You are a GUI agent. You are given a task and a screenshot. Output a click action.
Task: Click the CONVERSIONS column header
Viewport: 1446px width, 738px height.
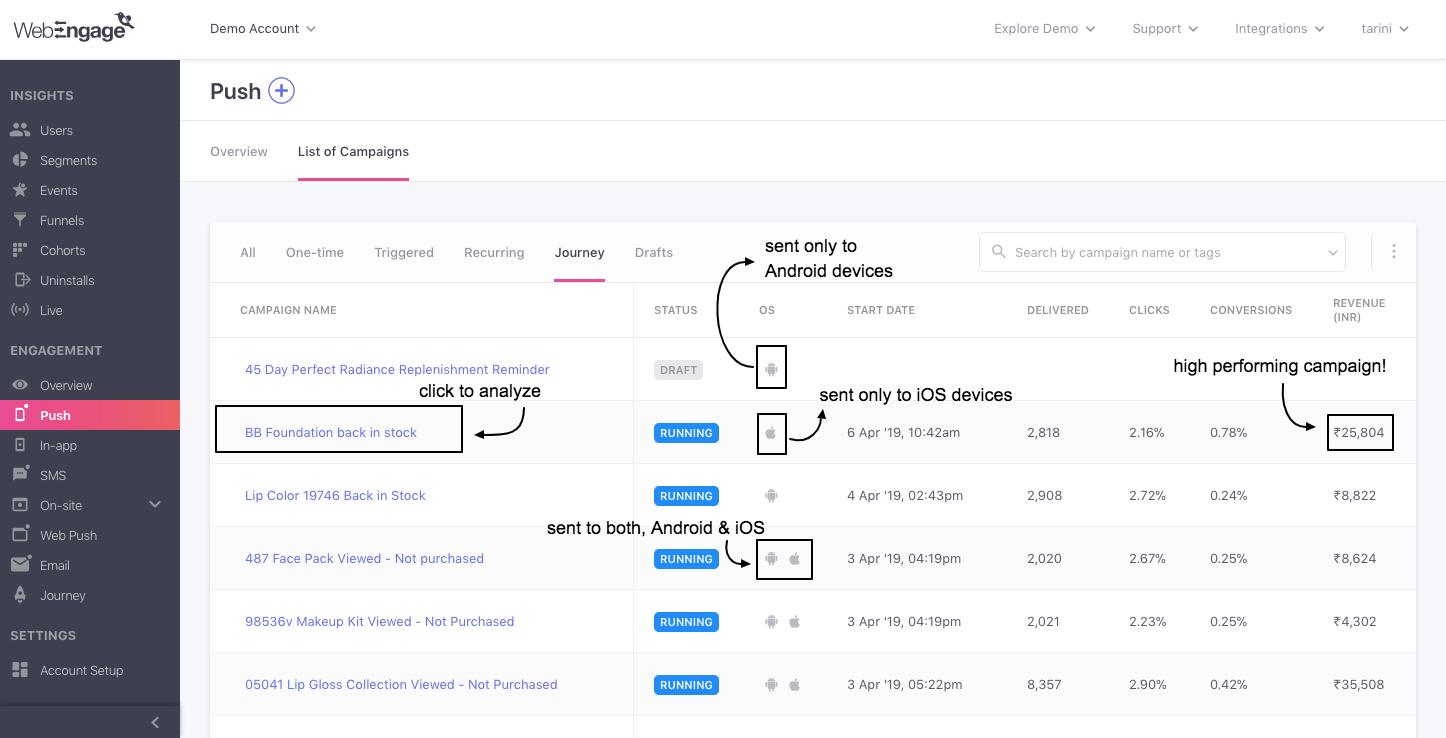coord(1251,310)
